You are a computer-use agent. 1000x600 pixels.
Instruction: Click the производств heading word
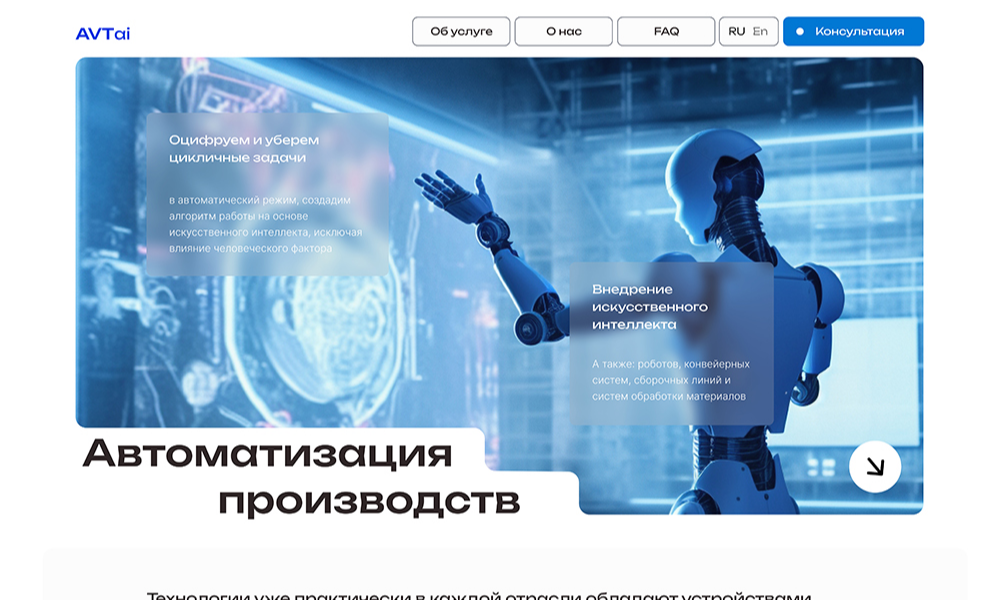tap(369, 500)
